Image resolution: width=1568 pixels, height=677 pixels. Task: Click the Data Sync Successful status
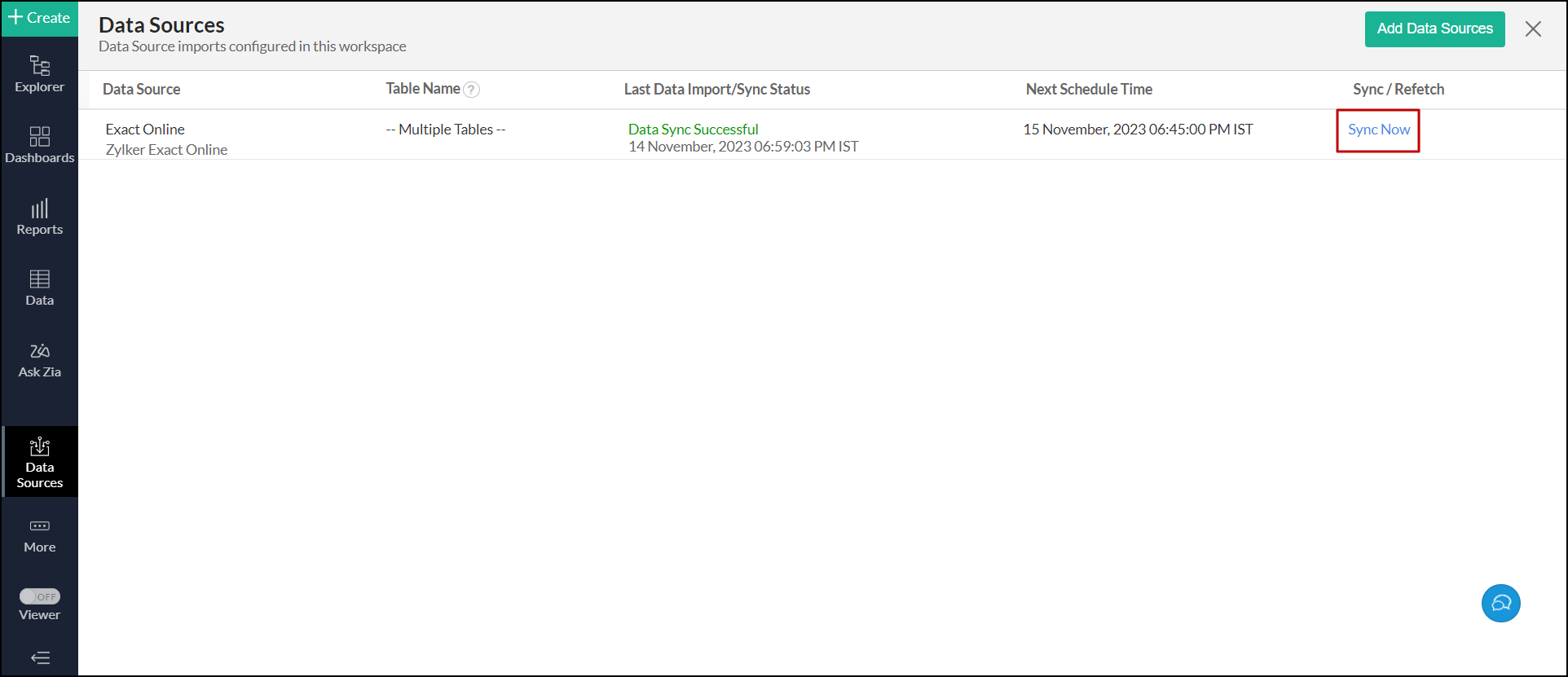[x=693, y=130]
